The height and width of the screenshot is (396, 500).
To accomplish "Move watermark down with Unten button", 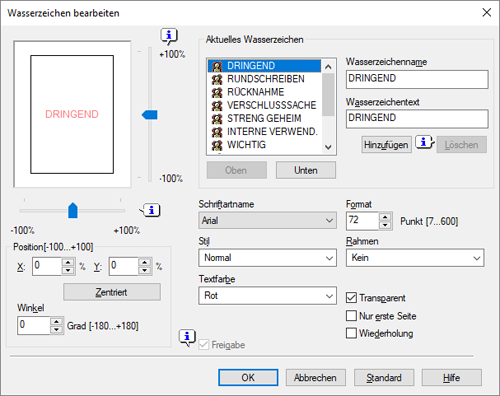I will click(x=306, y=170).
